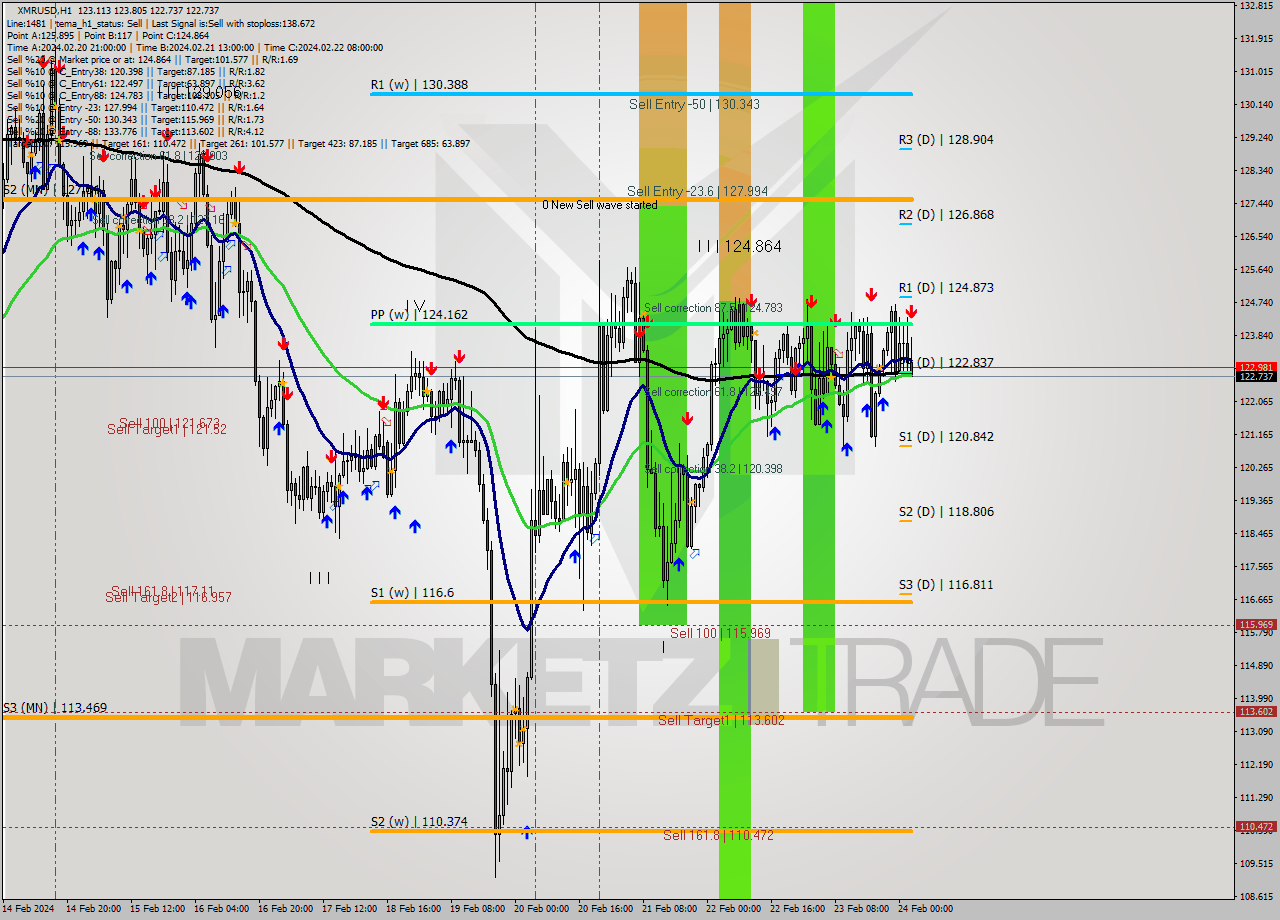Click the '| | | 124.864' price label
The image size is (1280, 920).
[x=740, y=246]
